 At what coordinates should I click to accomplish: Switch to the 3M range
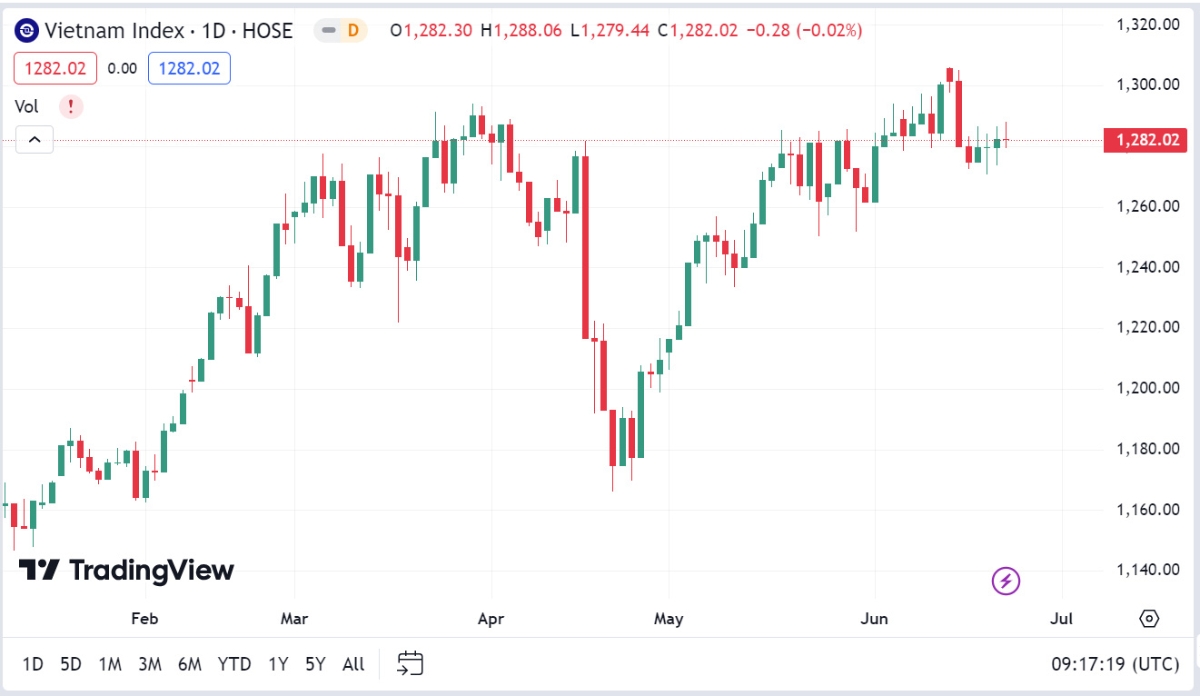[x=150, y=664]
